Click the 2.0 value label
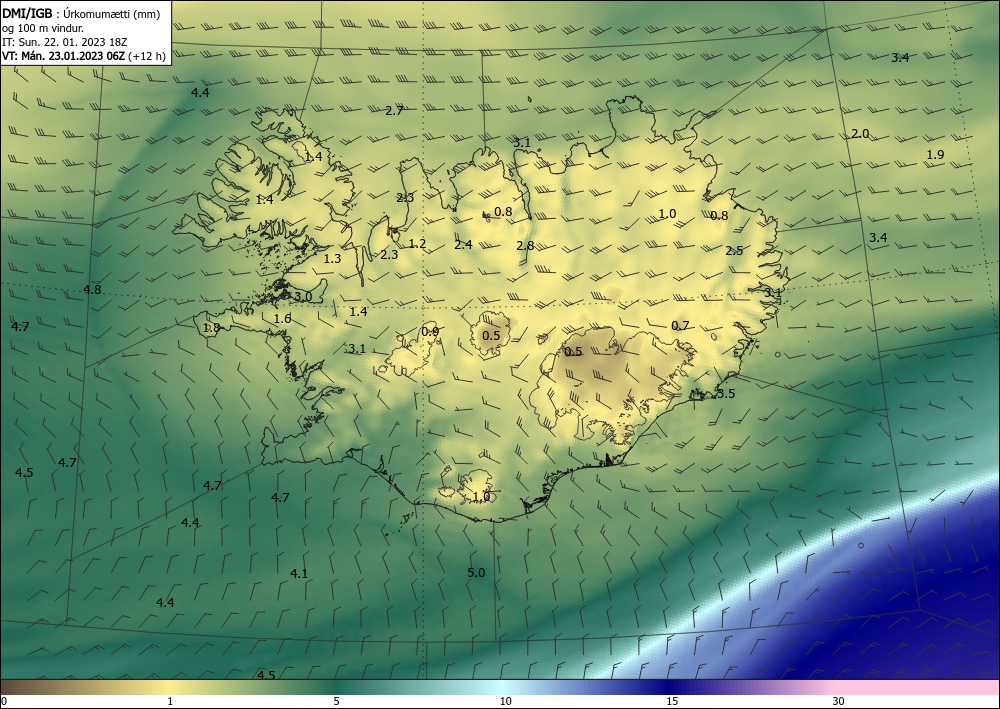The image size is (1000, 709). [x=860, y=134]
